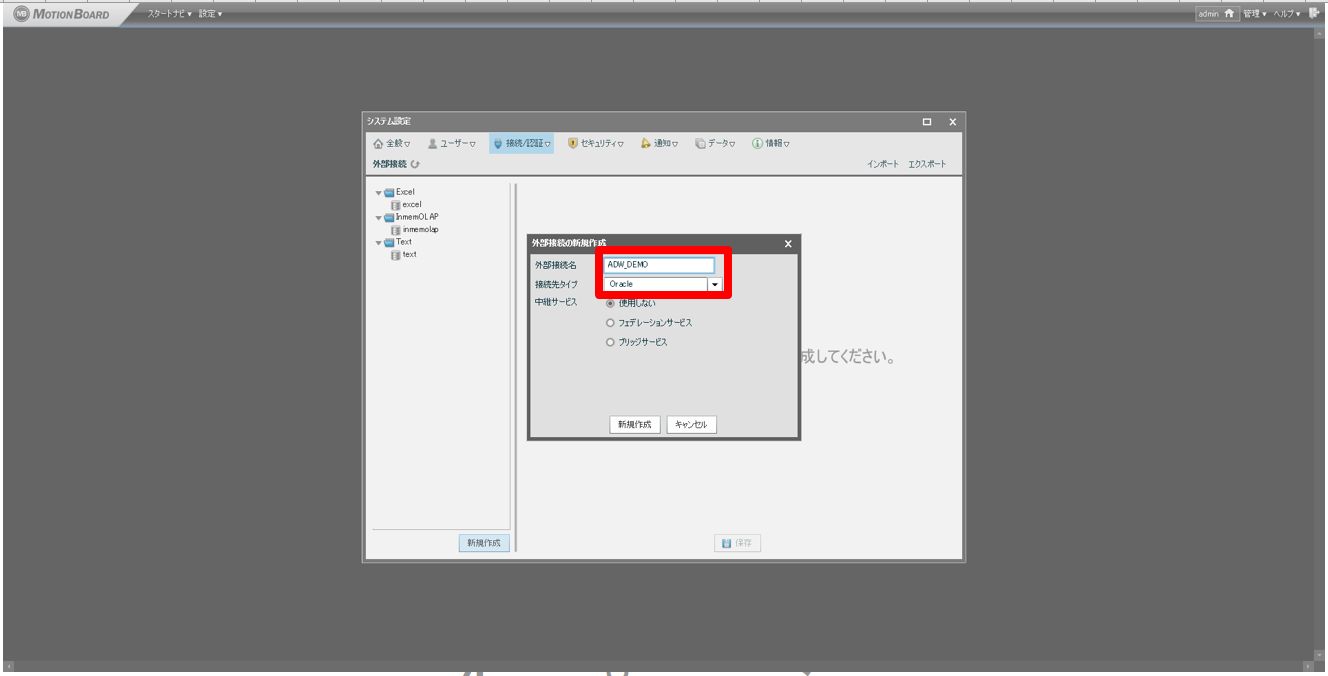This screenshot has width=1328, height=676.
Task: Select the excel database item icon
Action: click(396, 204)
